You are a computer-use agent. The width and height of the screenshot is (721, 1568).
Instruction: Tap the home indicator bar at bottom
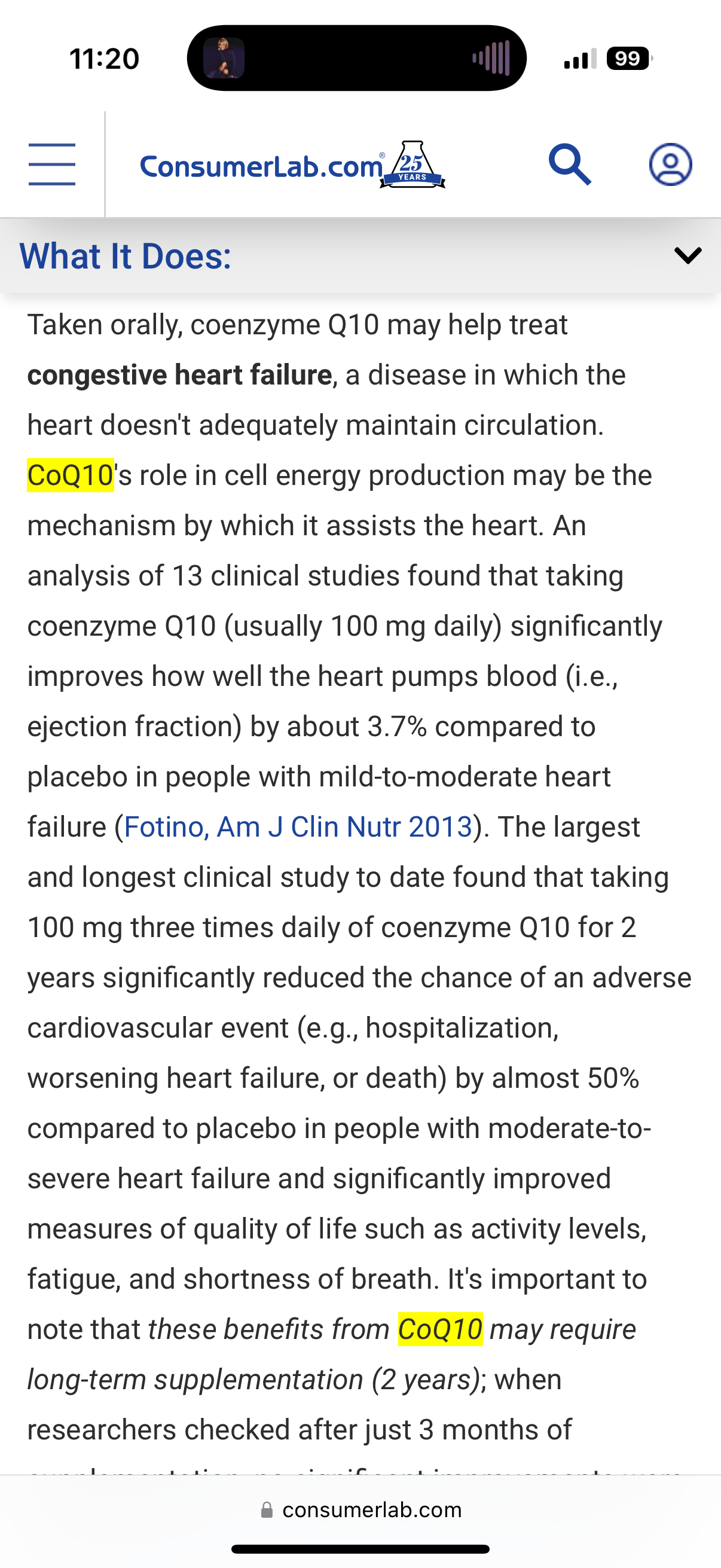[360, 1549]
